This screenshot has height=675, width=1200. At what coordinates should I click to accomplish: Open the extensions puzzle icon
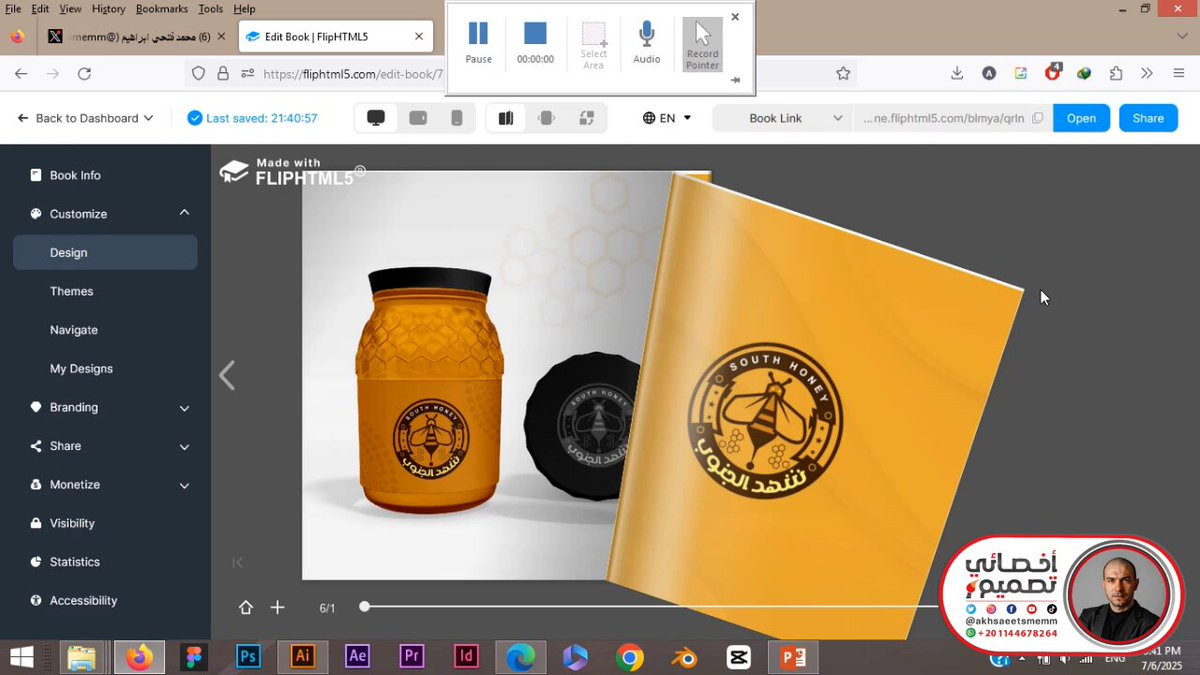tap(1116, 73)
